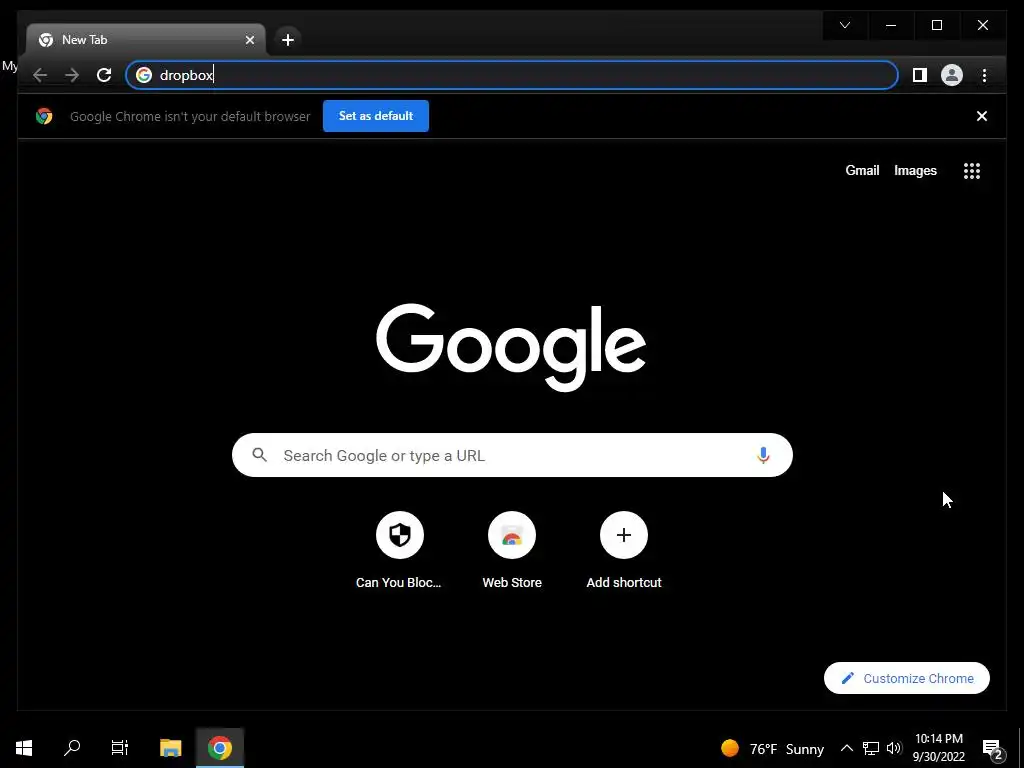Click the Chrome taskbar icon
Image resolution: width=1024 pixels, height=768 pixels.
point(220,748)
